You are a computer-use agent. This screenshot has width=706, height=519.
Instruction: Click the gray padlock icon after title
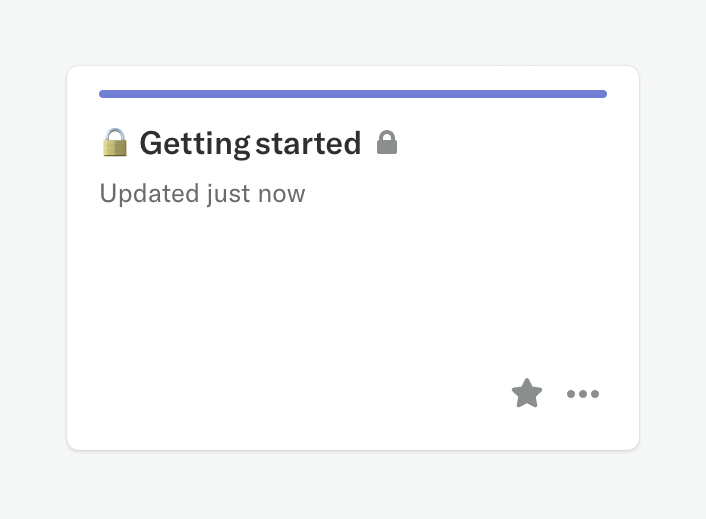[x=387, y=143]
